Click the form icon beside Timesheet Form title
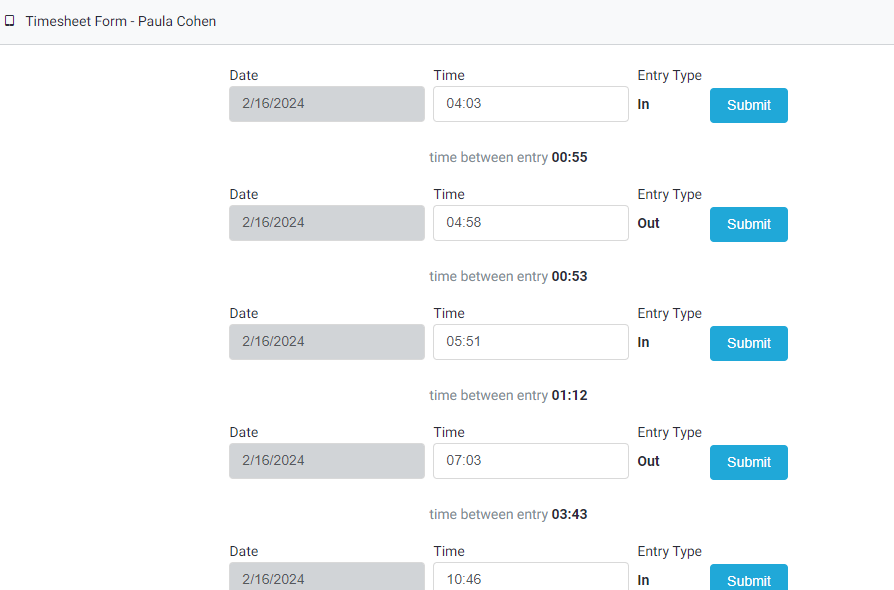The height and width of the screenshot is (590, 894). point(10,21)
